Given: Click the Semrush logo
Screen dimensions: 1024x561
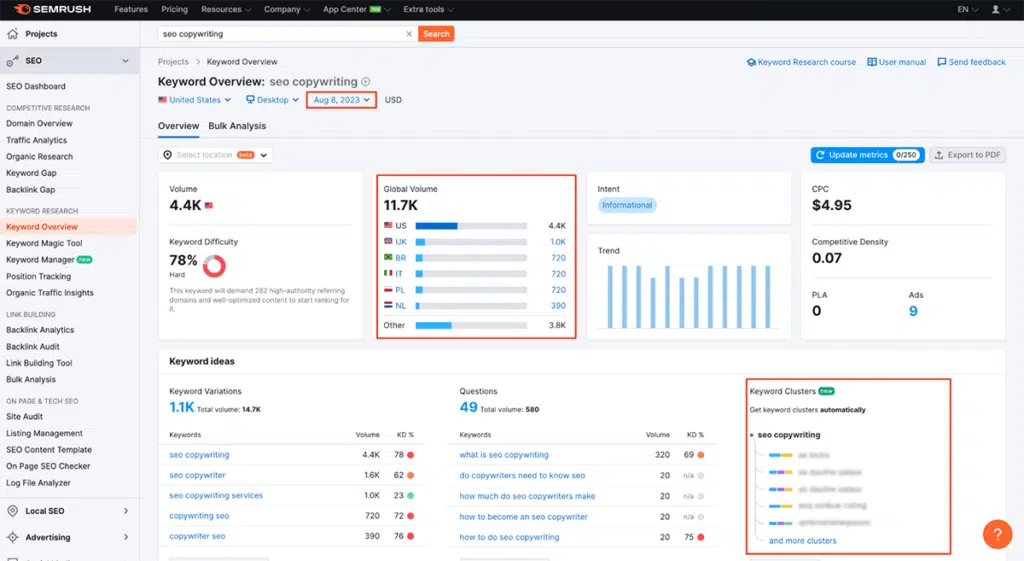Looking at the screenshot, I should click(x=52, y=9).
